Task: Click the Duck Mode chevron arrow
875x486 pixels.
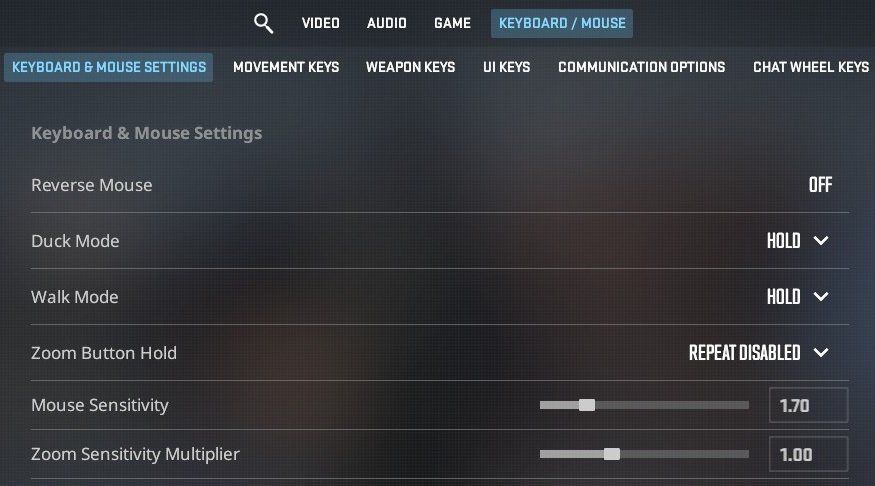Action: point(821,240)
